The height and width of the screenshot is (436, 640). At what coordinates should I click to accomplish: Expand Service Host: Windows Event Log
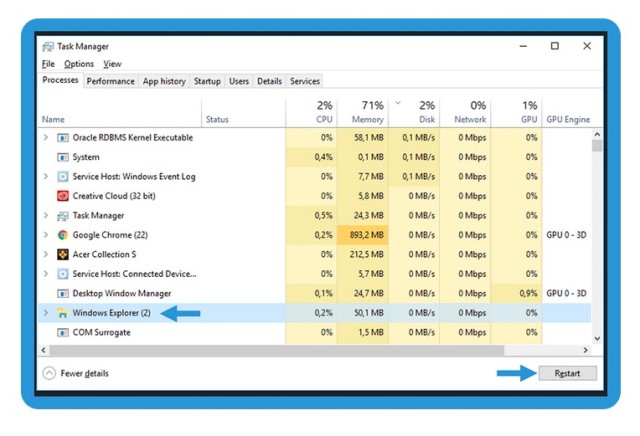point(46,176)
